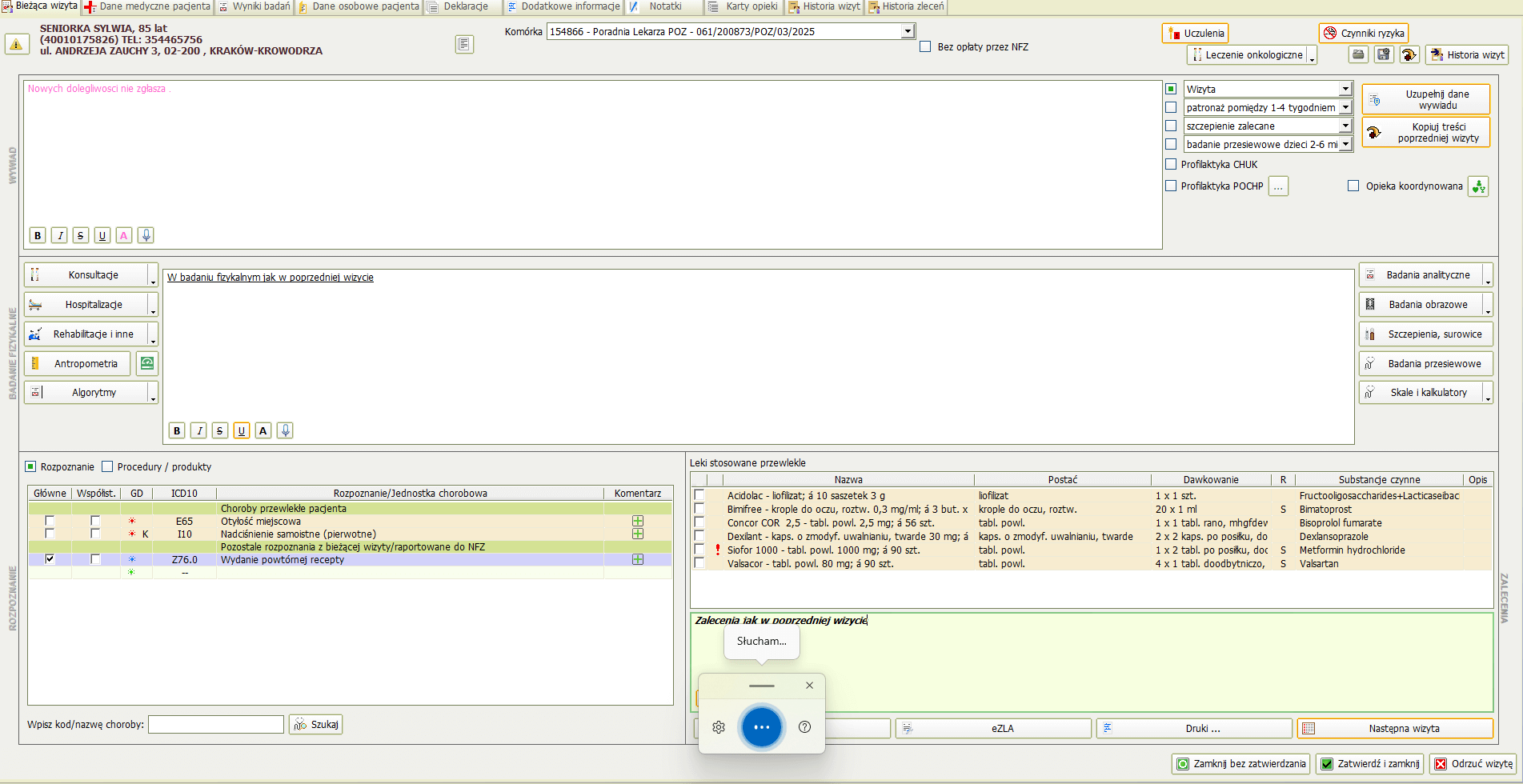Viewport: 1523px width, 784px height.
Task: Enable Bez opłaty przez NFZ checkbox
Action: [x=925, y=47]
